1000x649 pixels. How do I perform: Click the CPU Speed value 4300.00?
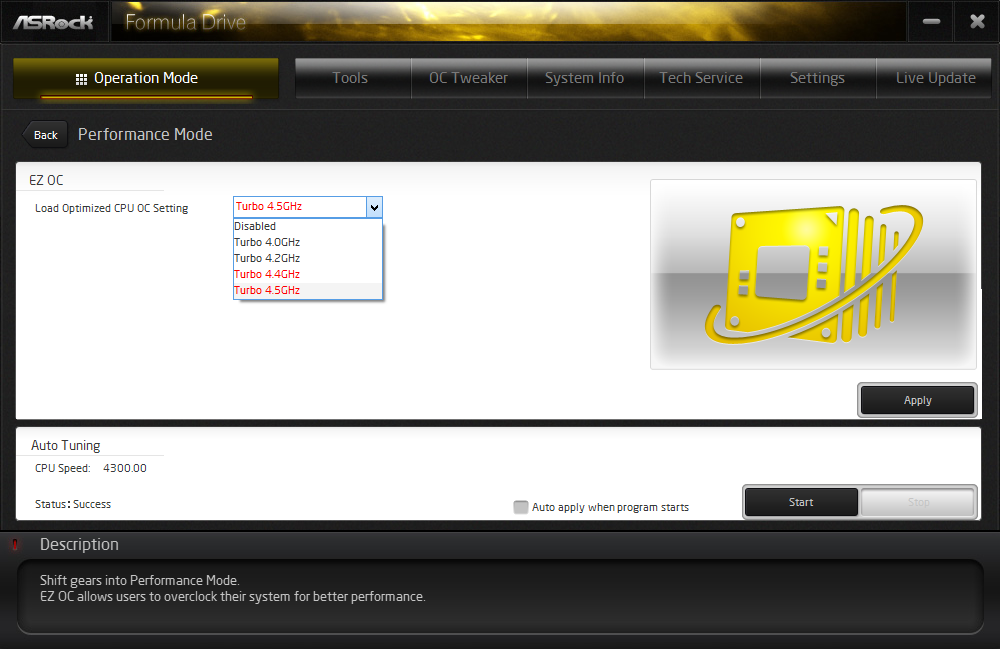tap(125, 468)
